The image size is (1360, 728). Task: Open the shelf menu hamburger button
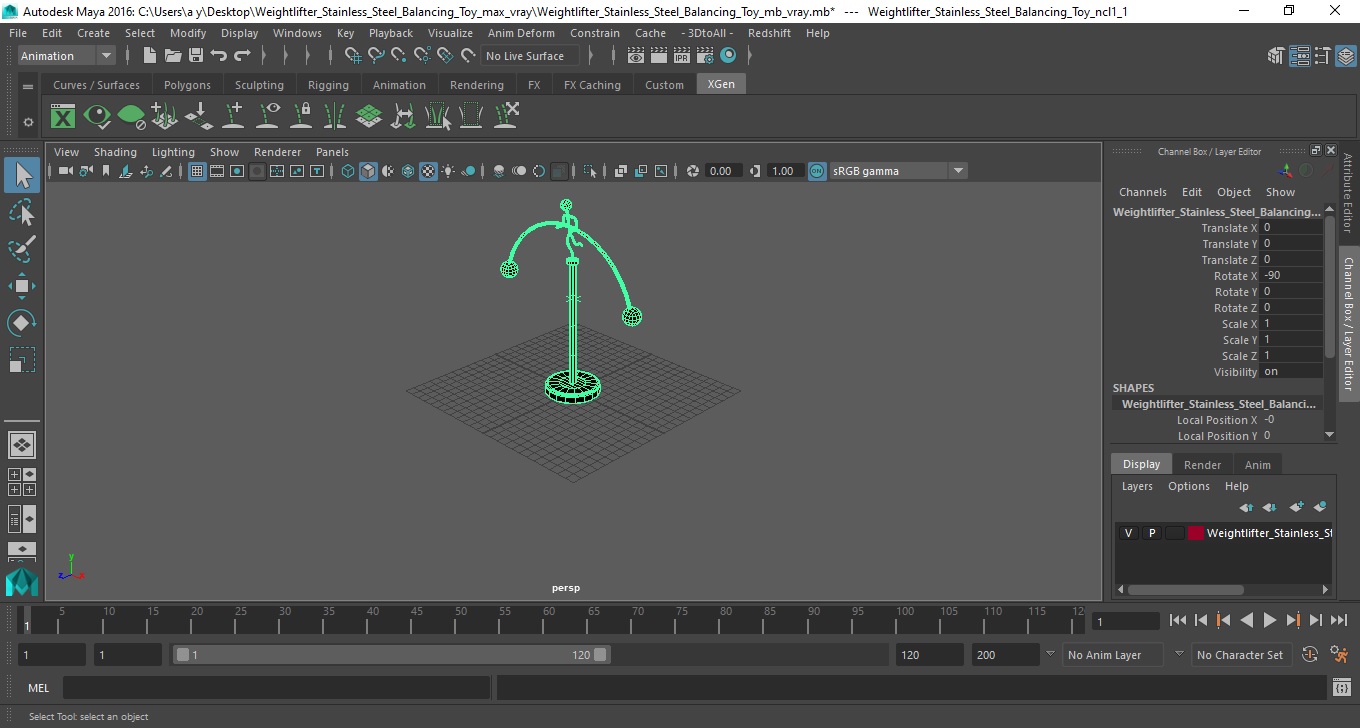pyautogui.click(x=28, y=86)
